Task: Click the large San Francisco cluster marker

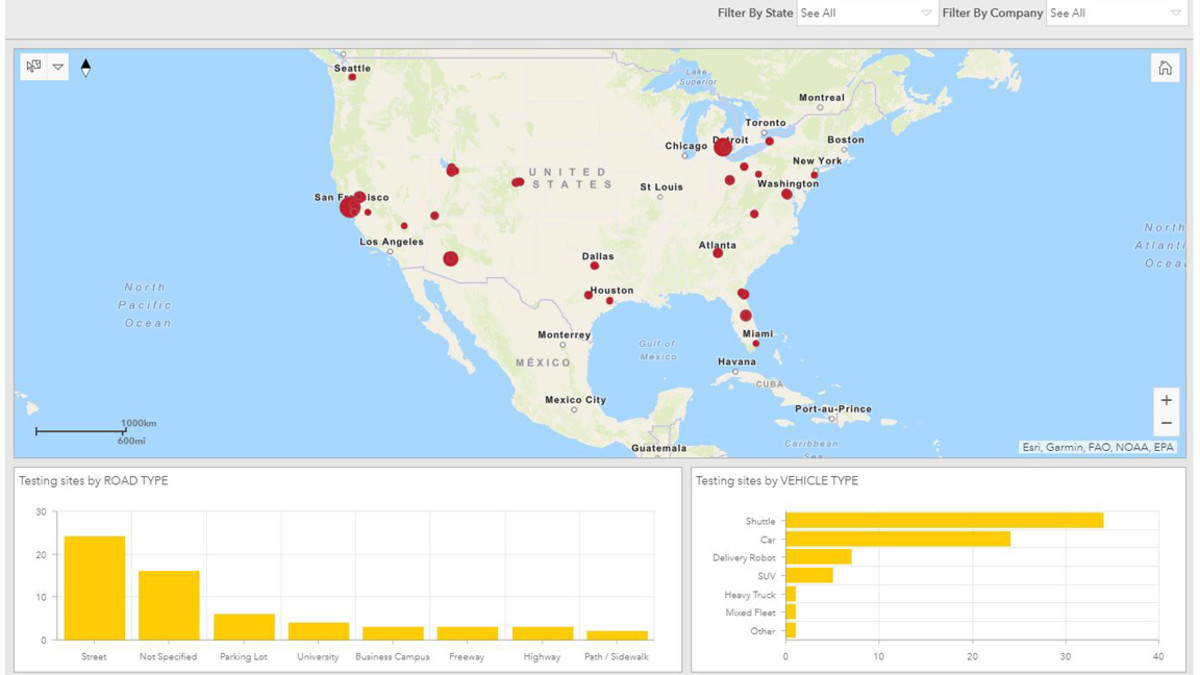Action: 350,208
